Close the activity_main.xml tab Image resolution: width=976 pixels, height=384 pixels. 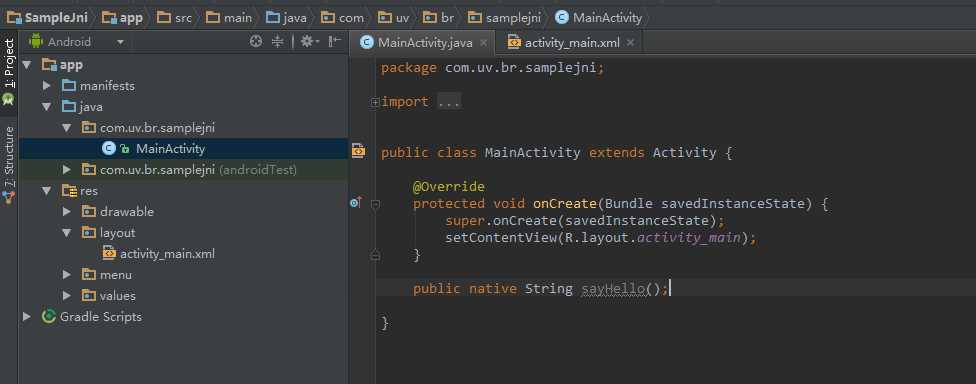click(631, 43)
